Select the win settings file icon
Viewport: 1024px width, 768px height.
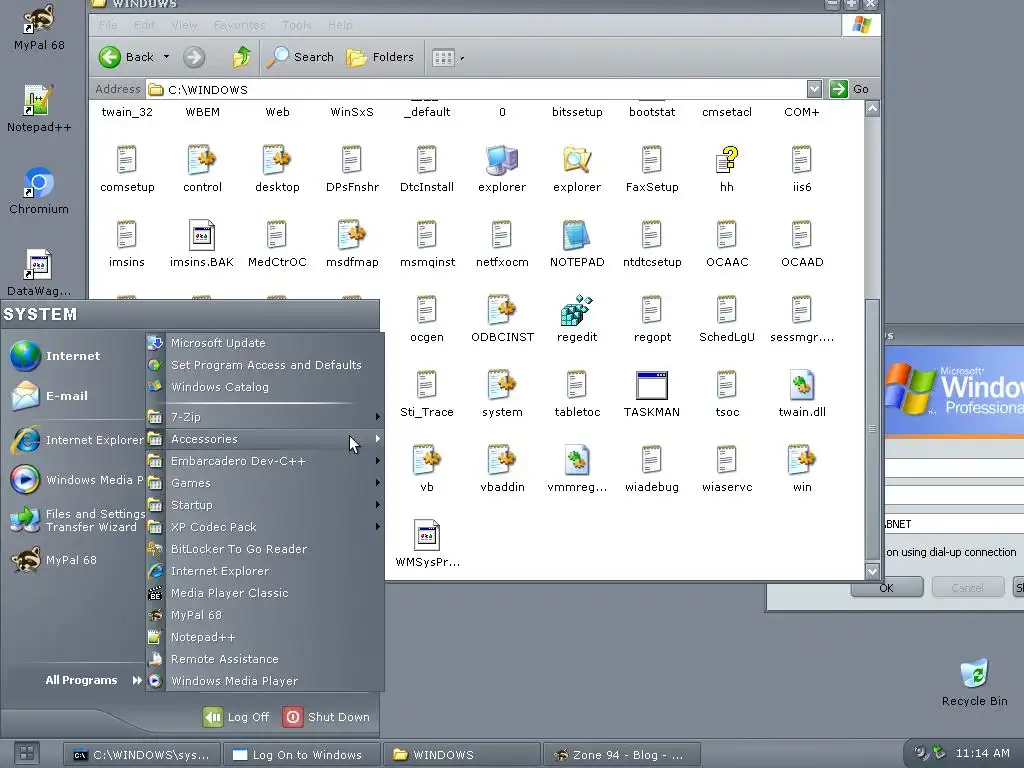point(801,460)
